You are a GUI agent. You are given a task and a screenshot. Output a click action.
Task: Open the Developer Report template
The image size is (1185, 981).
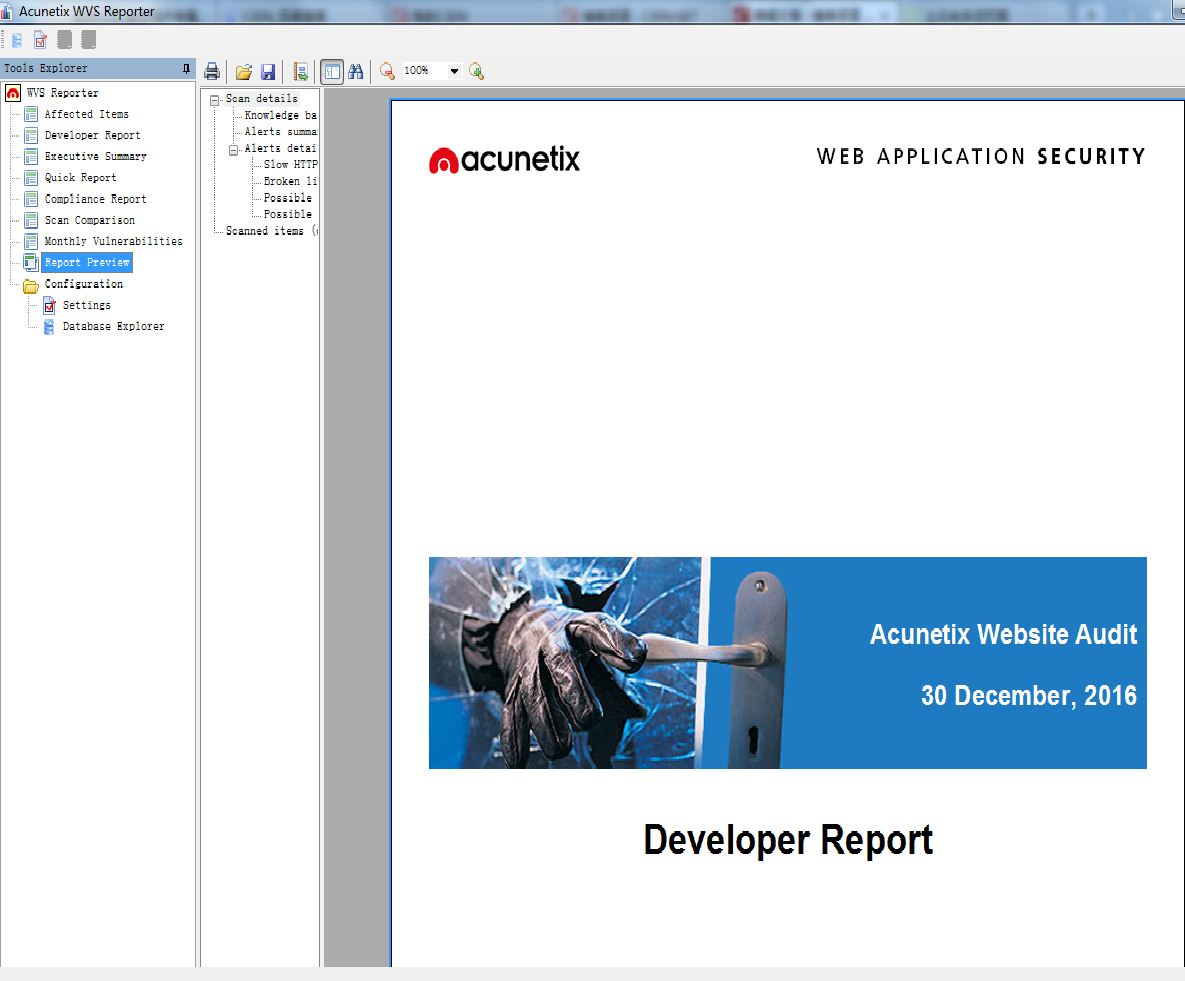tap(92, 135)
